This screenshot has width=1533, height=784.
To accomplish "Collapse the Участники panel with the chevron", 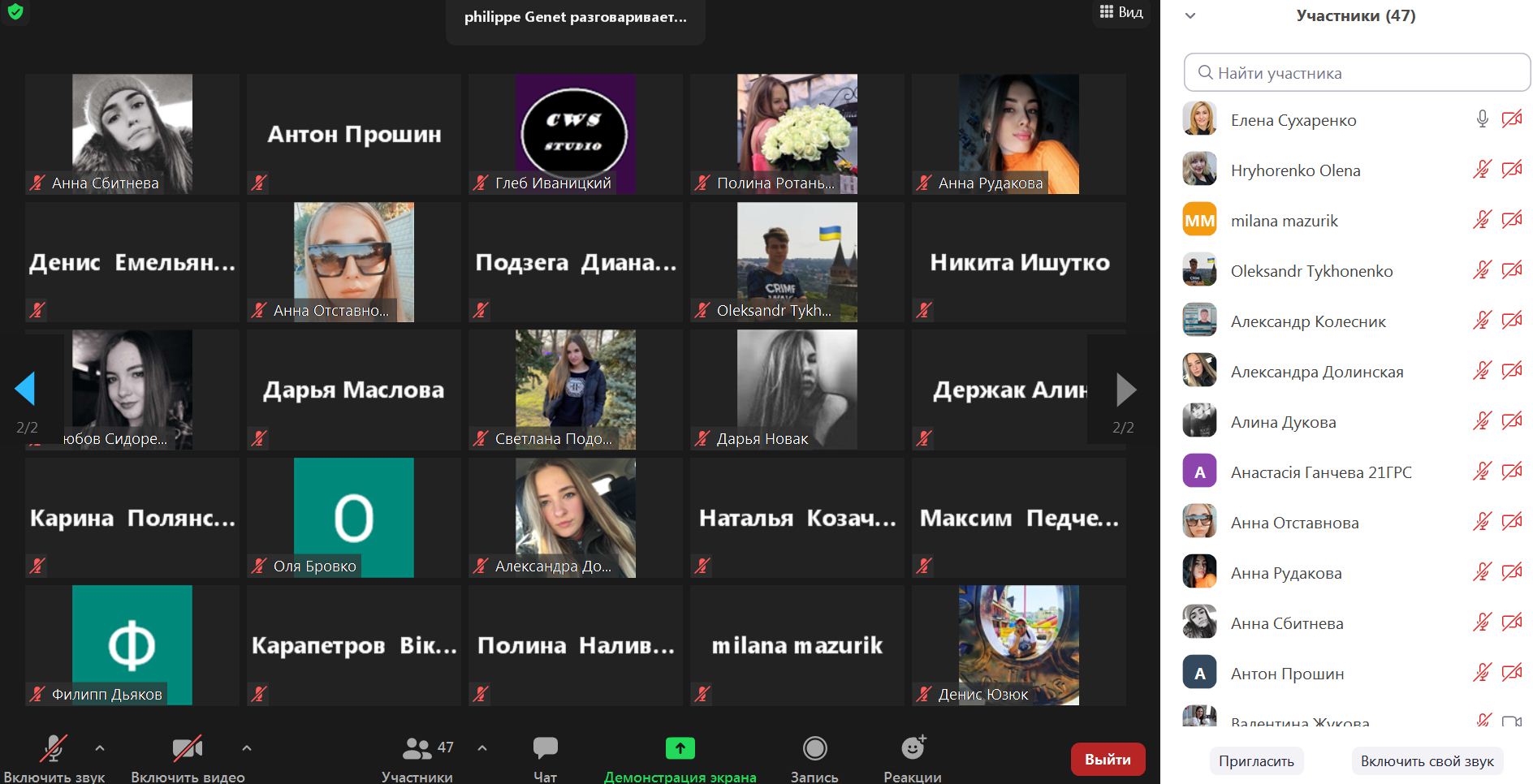I will point(1190,15).
